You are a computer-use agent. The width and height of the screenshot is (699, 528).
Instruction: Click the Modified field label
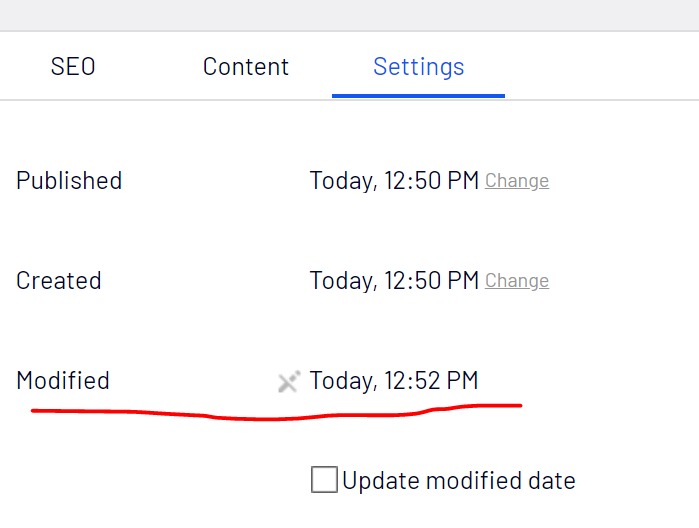[63, 381]
